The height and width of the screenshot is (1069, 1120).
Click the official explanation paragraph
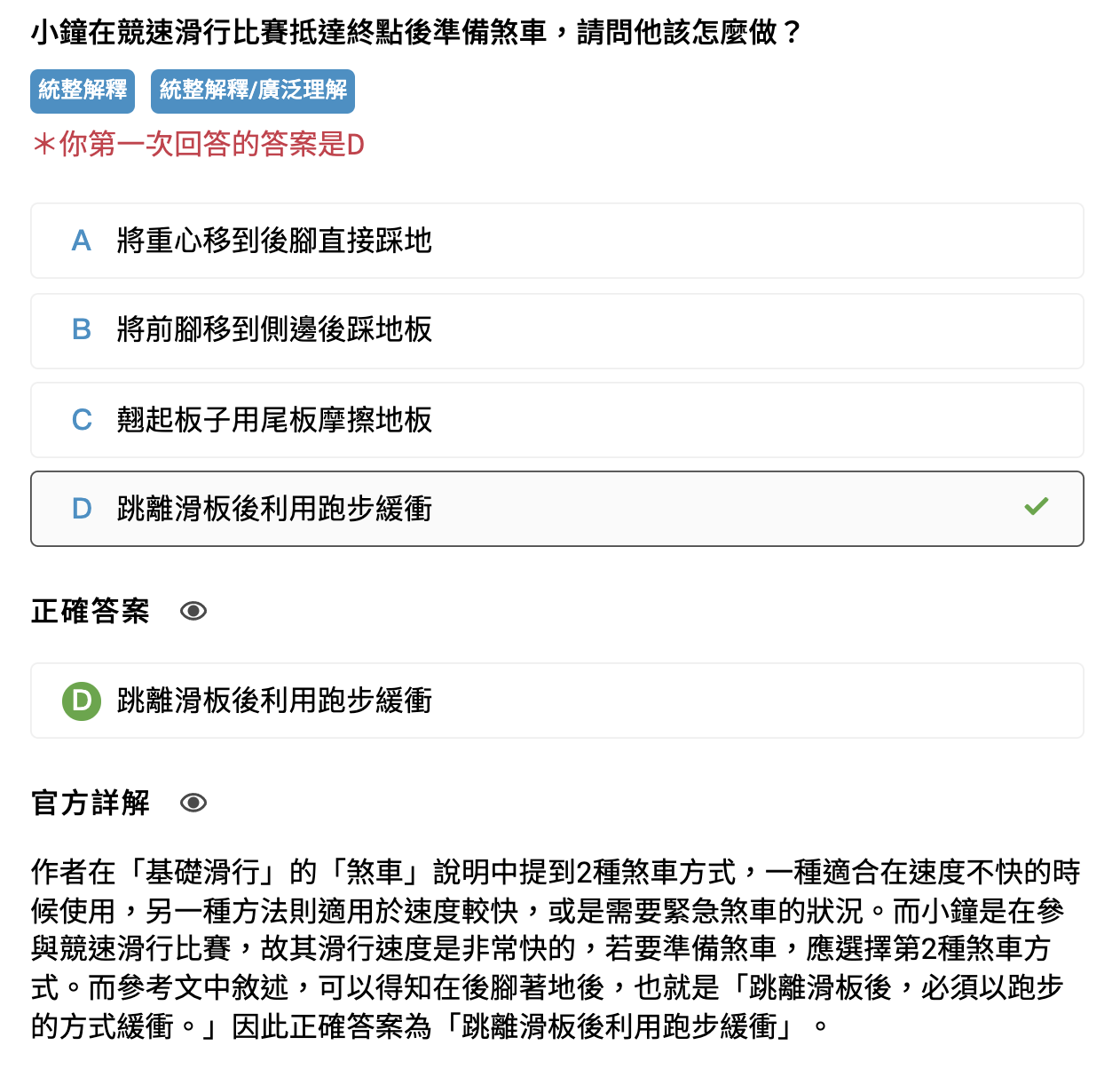(556, 949)
